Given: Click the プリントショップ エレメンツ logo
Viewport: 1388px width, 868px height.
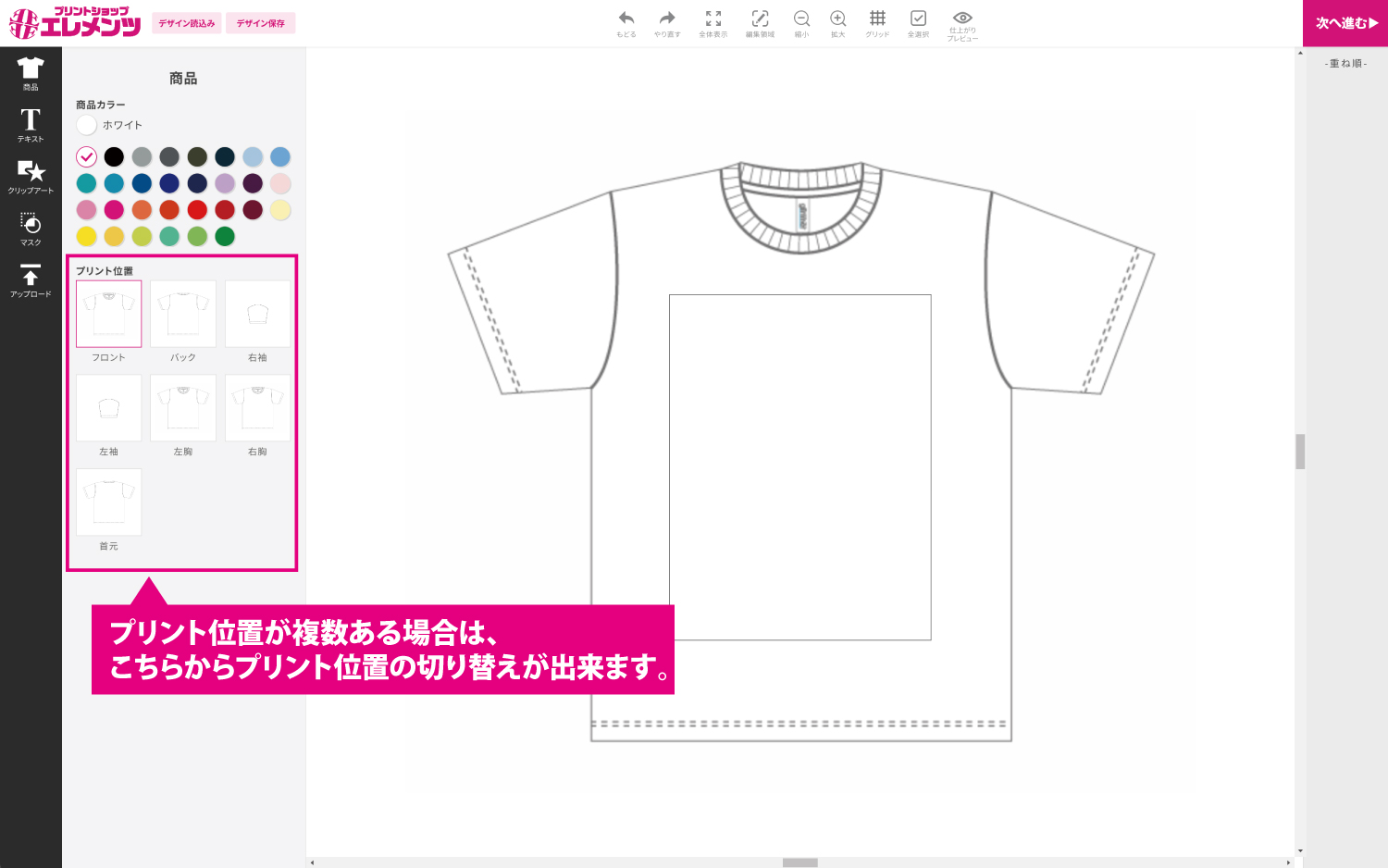Looking at the screenshot, I should [75, 23].
